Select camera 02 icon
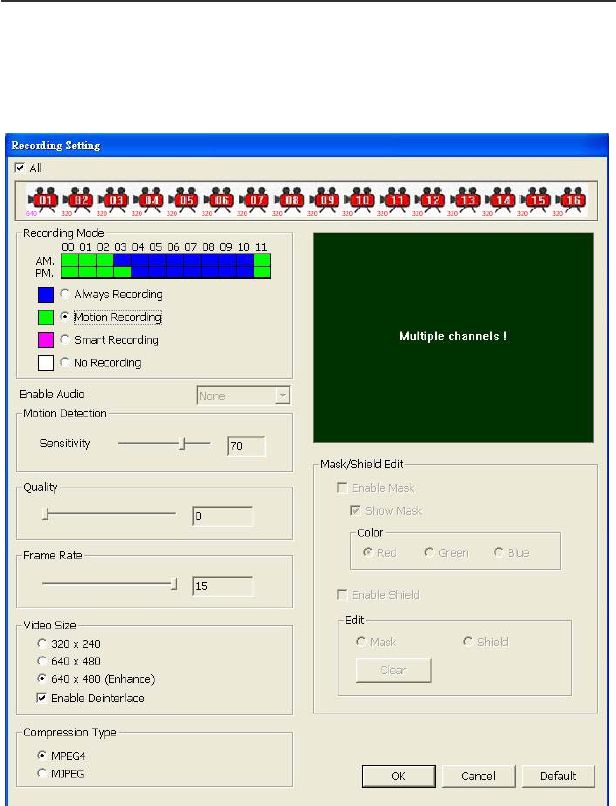616x806 pixels. click(78, 198)
